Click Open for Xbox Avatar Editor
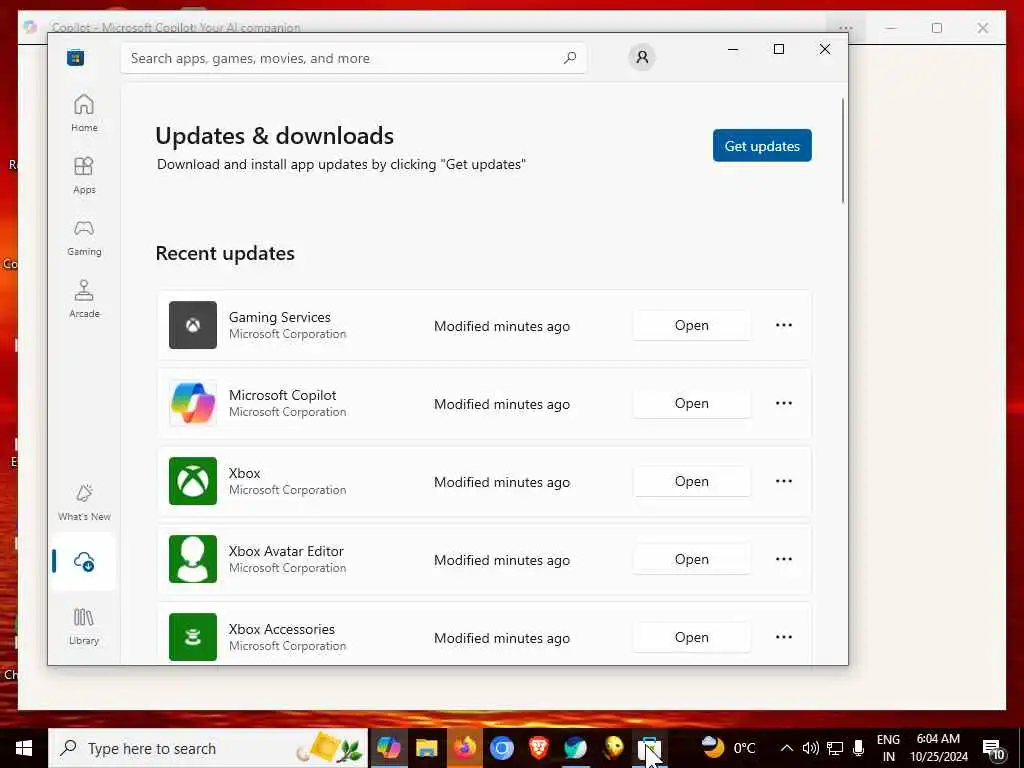 [x=692, y=559]
